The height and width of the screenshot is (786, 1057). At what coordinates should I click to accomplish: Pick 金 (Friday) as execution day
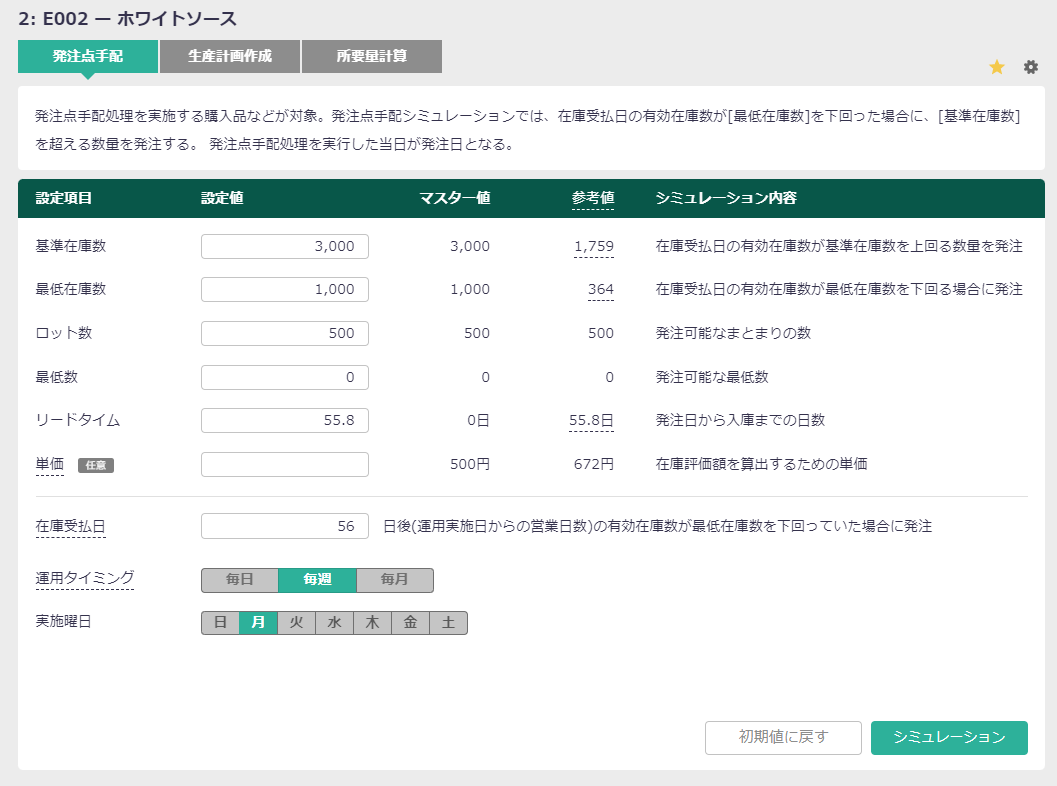410,623
